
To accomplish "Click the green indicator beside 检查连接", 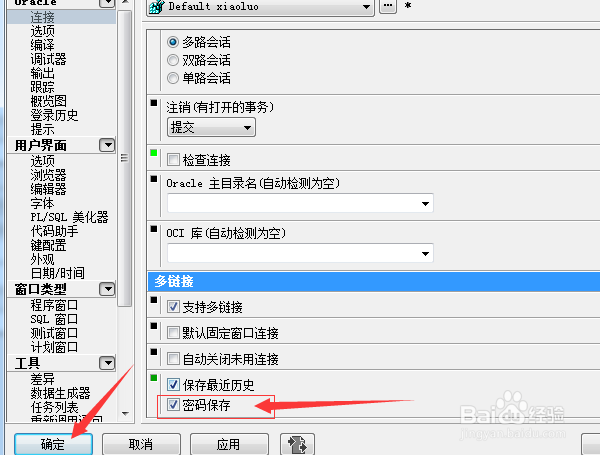I will [x=154, y=153].
